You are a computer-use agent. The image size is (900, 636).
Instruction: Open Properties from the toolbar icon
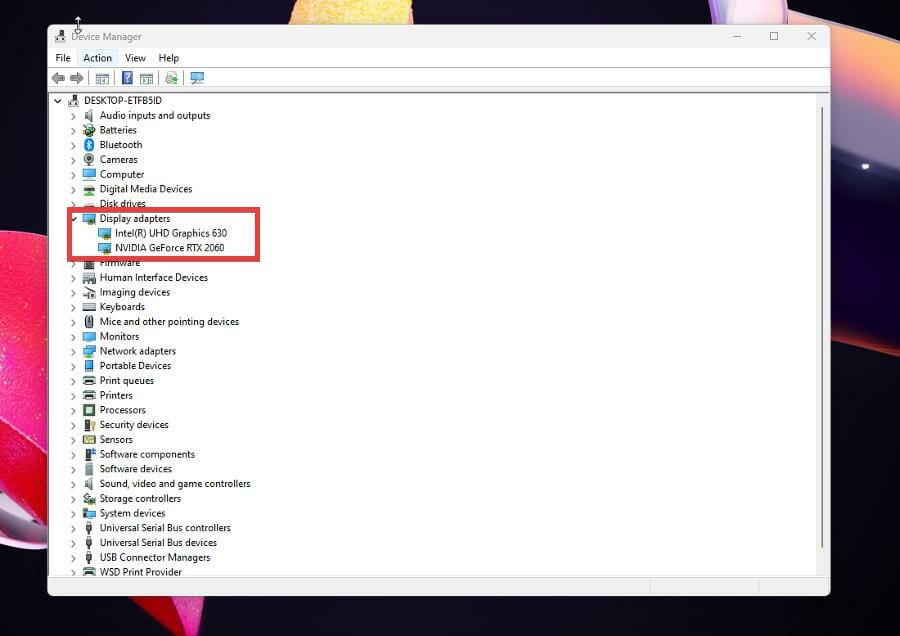146,77
